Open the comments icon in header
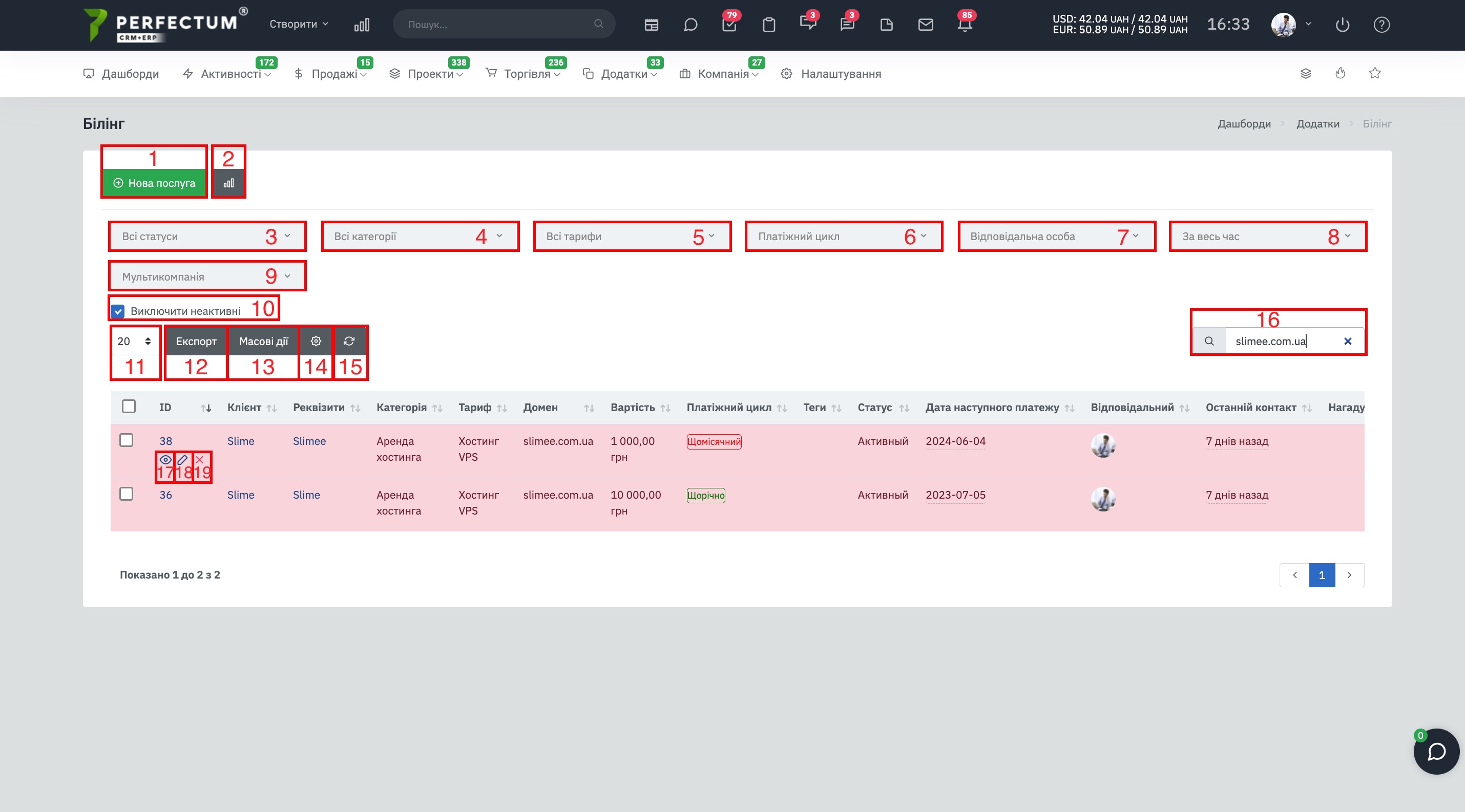This screenshot has height=812, width=1465. pos(847,25)
